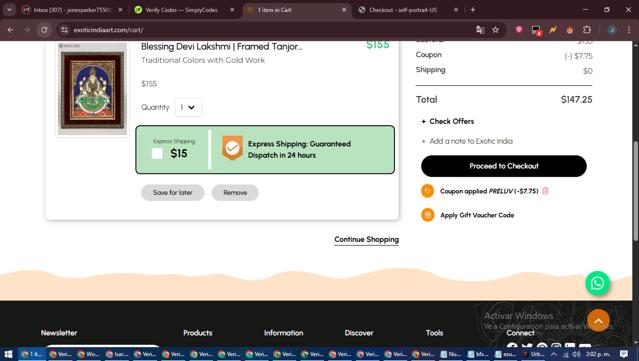Viewport: 639px width, 361px height.
Task: Expand the Check Offers section
Action: pyautogui.click(x=447, y=121)
